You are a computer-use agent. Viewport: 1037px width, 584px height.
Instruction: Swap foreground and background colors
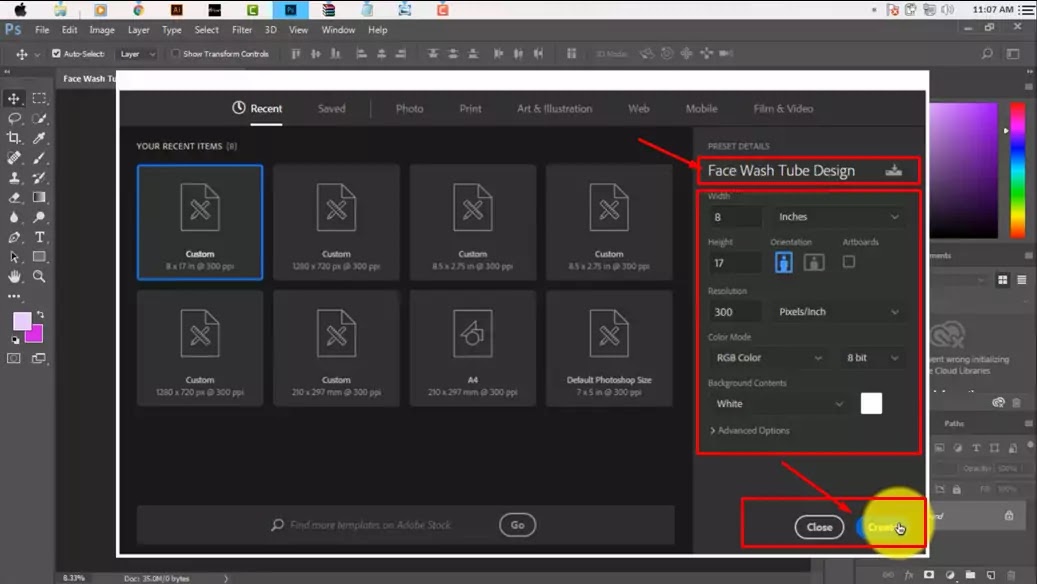[40, 315]
